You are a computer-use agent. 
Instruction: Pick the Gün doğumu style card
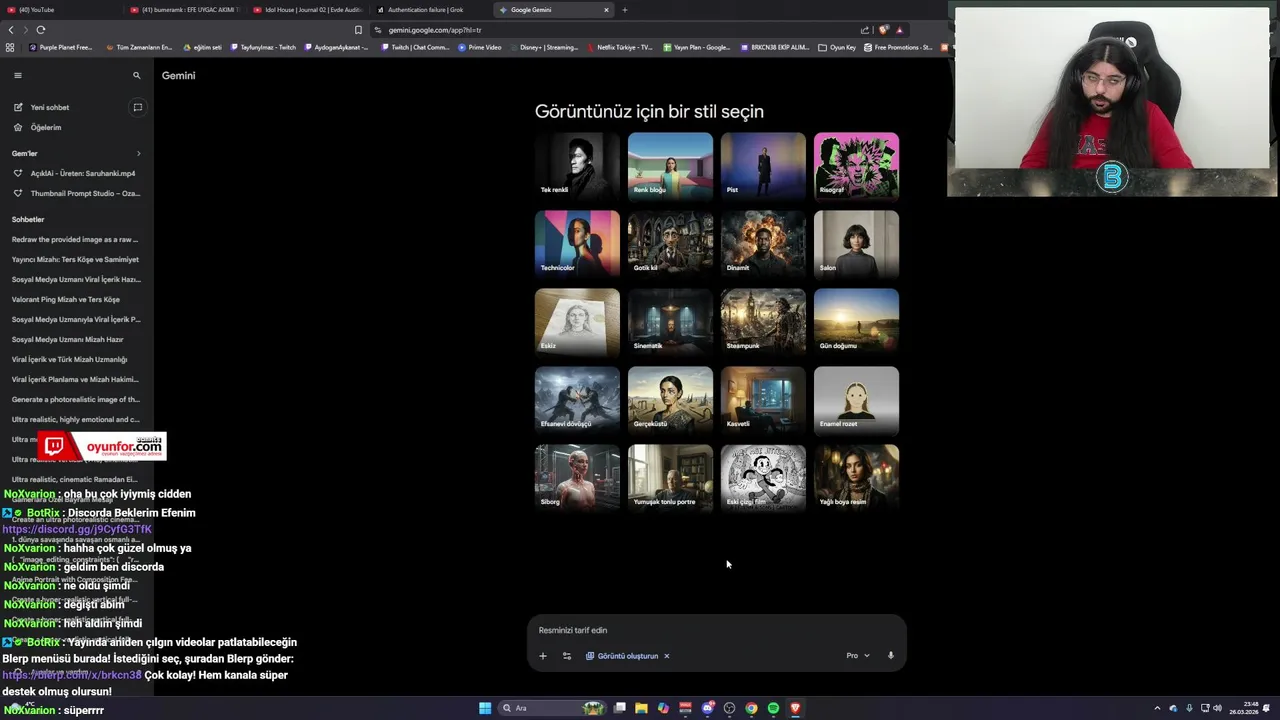point(856,322)
